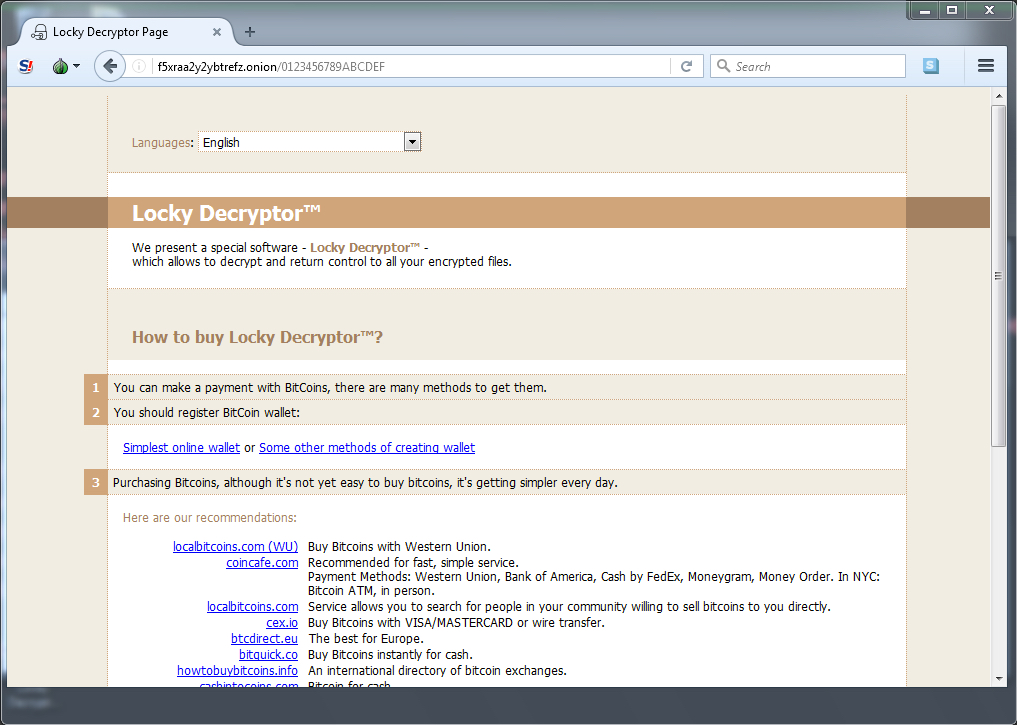Close the Locky Decryptor Page tab
1017x725 pixels.
(x=217, y=32)
